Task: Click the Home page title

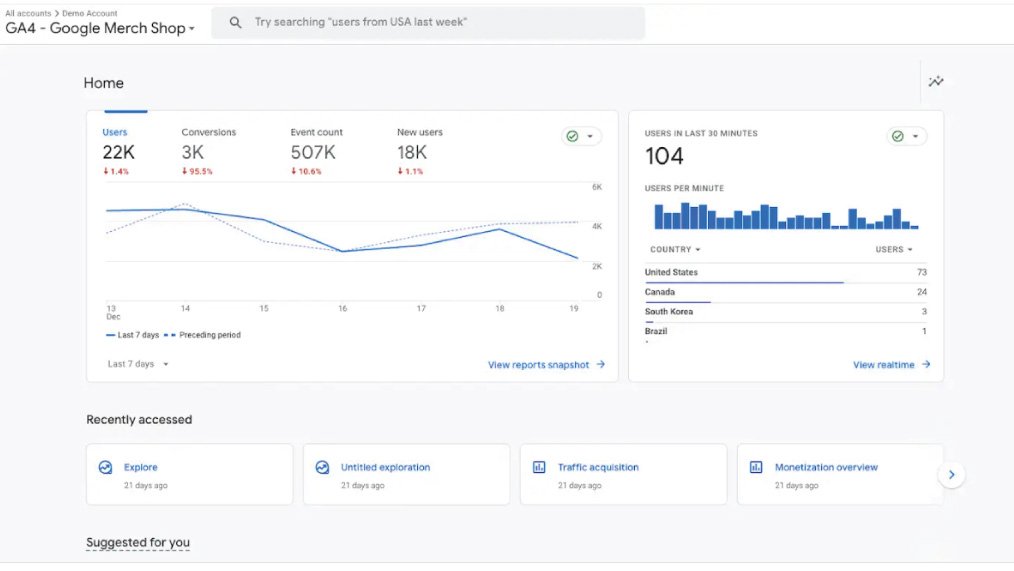Action: point(103,83)
